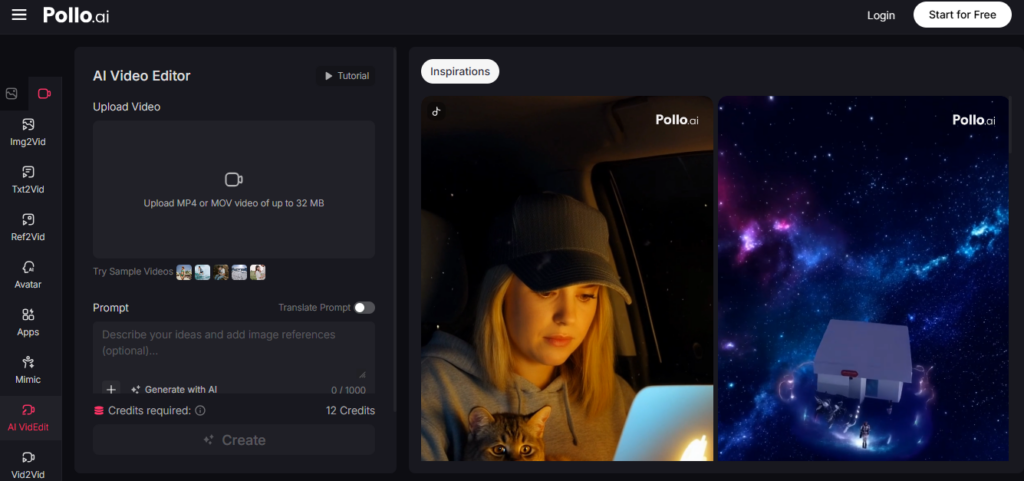
Task: Open the galaxy house inspiration video
Action: (863, 279)
